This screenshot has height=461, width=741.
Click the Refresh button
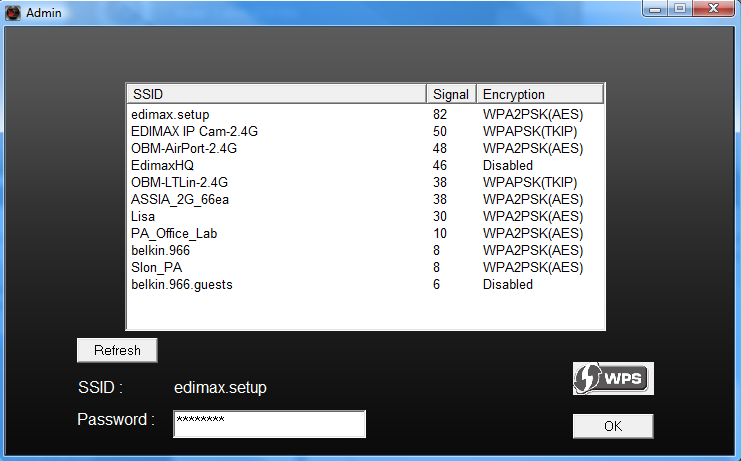tap(117, 350)
